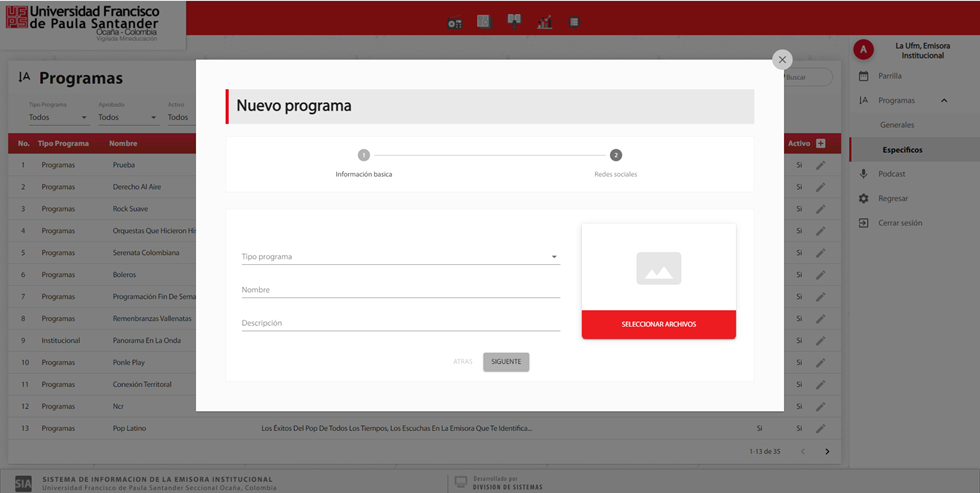This screenshot has width=980, height=493.
Task: Select step 2 Redes sociales
Action: coord(616,155)
